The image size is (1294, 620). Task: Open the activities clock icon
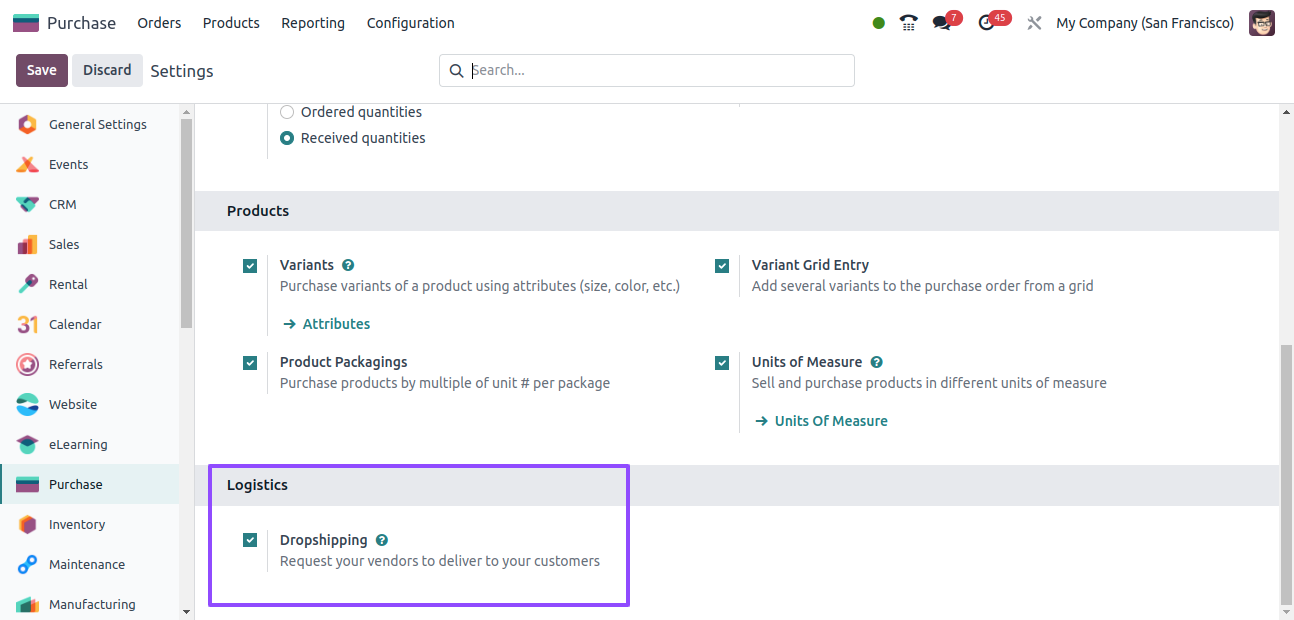coord(987,23)
